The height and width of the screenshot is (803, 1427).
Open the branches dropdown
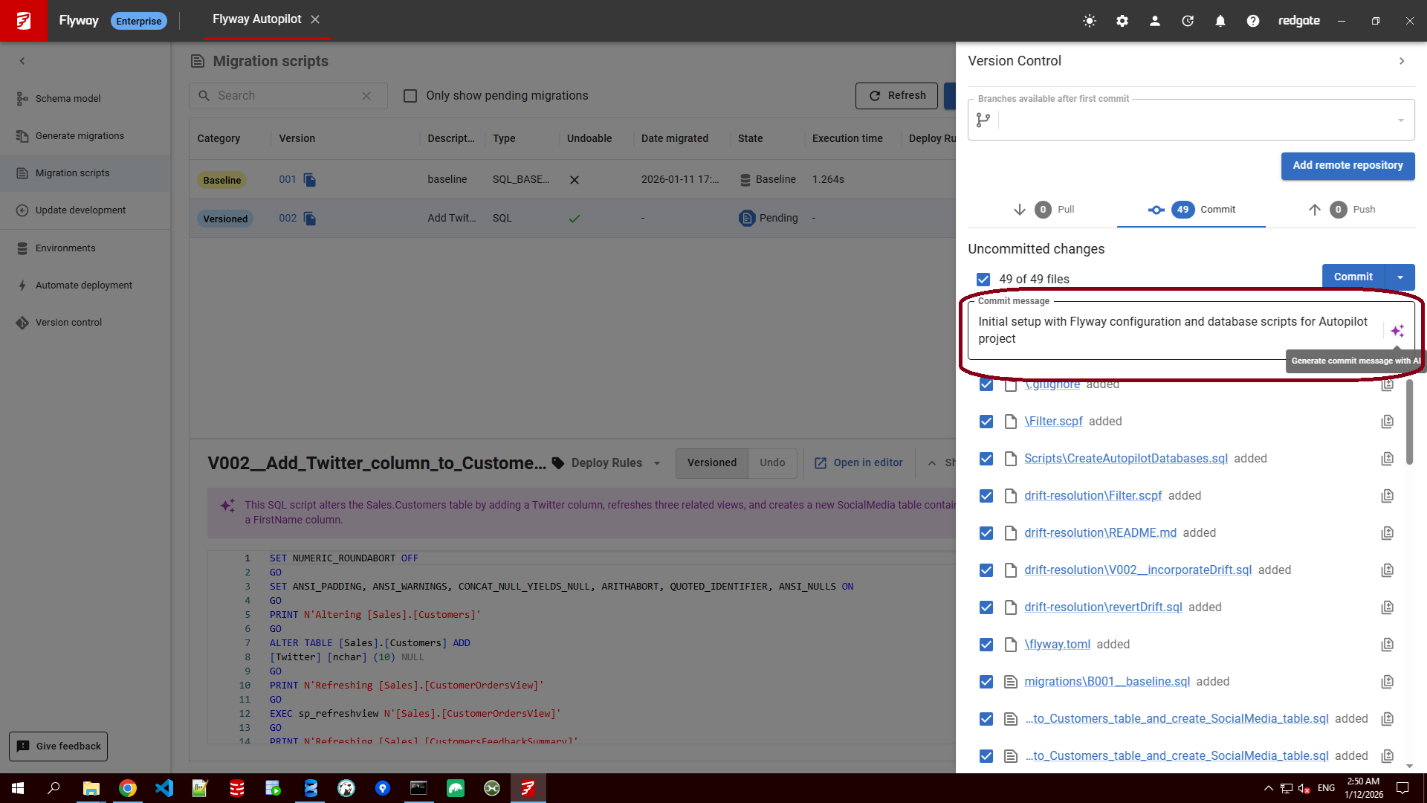coord(1399,120)
